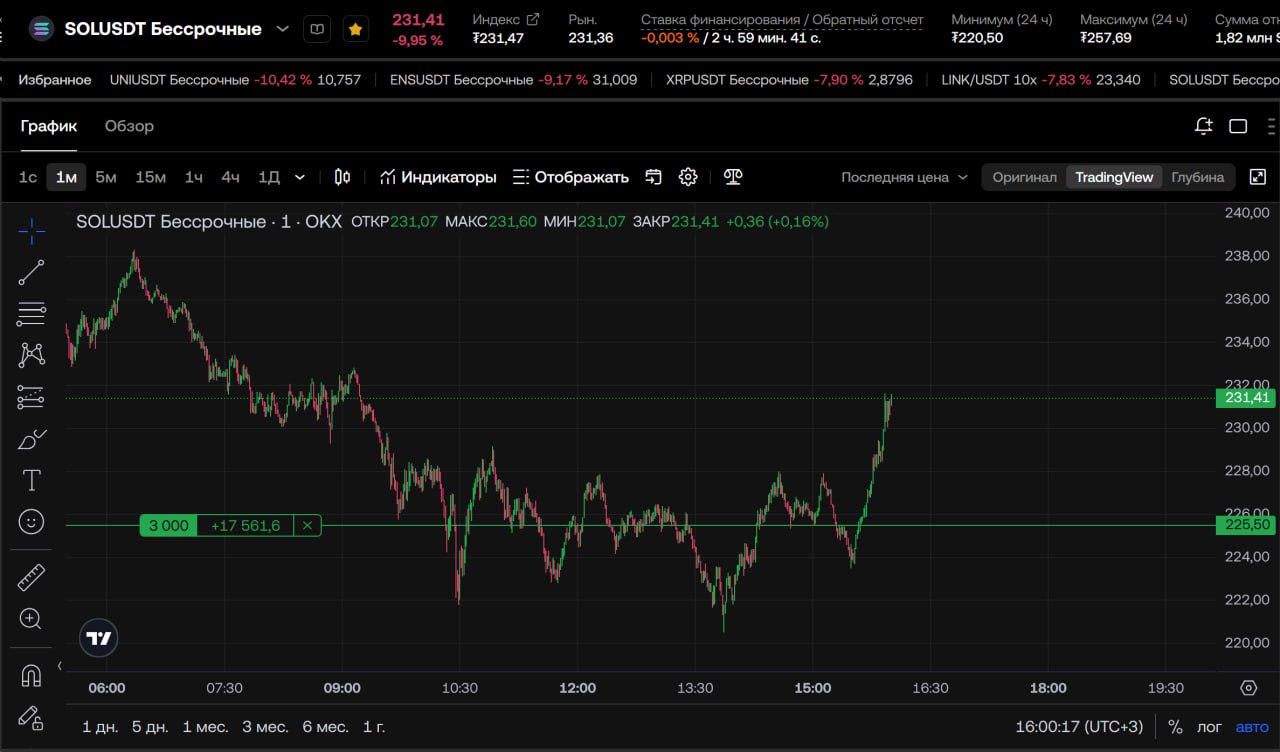Select the 1Д timeframe
1280x752 pixels.
point(269,177)
